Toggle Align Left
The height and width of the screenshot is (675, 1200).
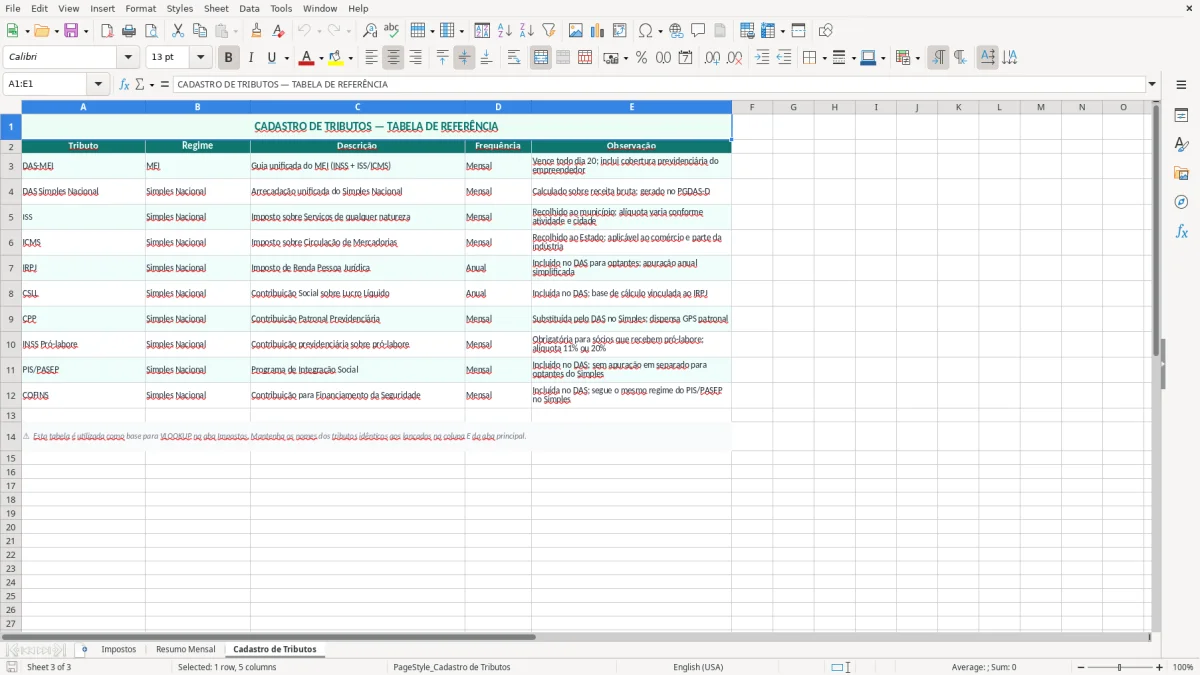pos(371,58)
